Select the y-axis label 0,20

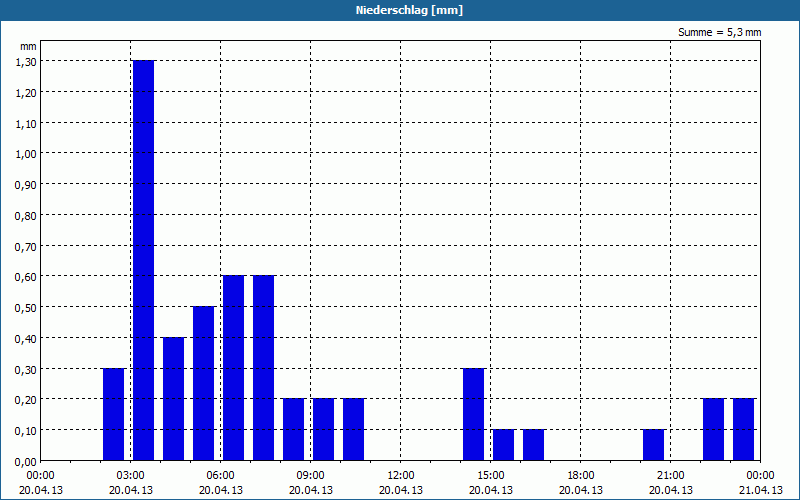(26, 400)
